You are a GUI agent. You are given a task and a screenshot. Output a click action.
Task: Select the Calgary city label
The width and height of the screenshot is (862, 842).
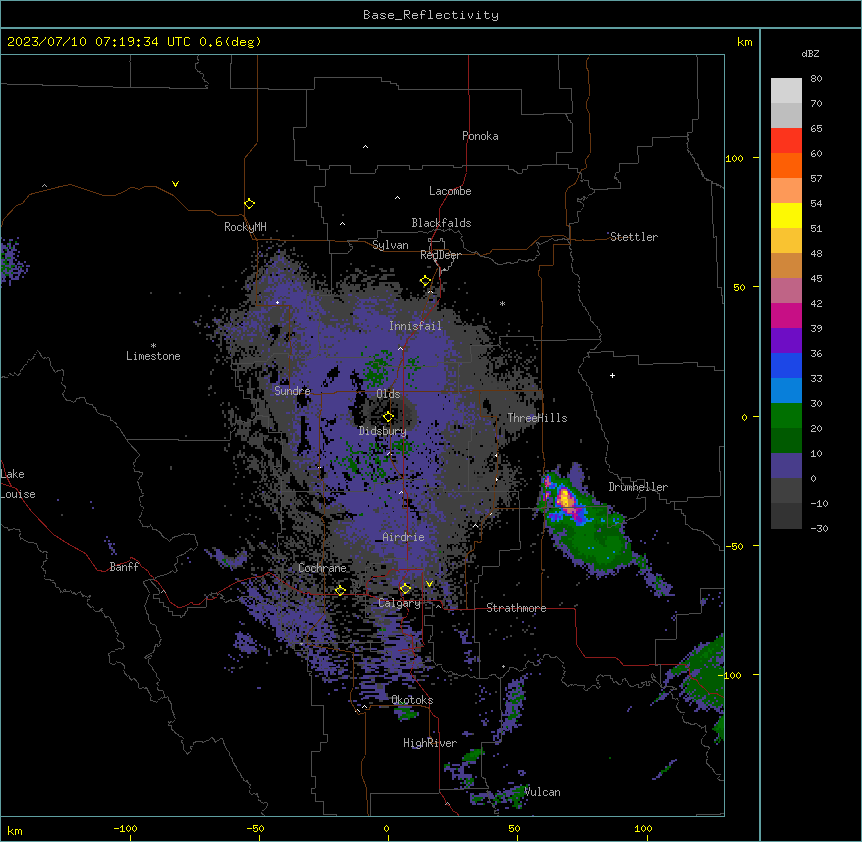coord(399,603)
